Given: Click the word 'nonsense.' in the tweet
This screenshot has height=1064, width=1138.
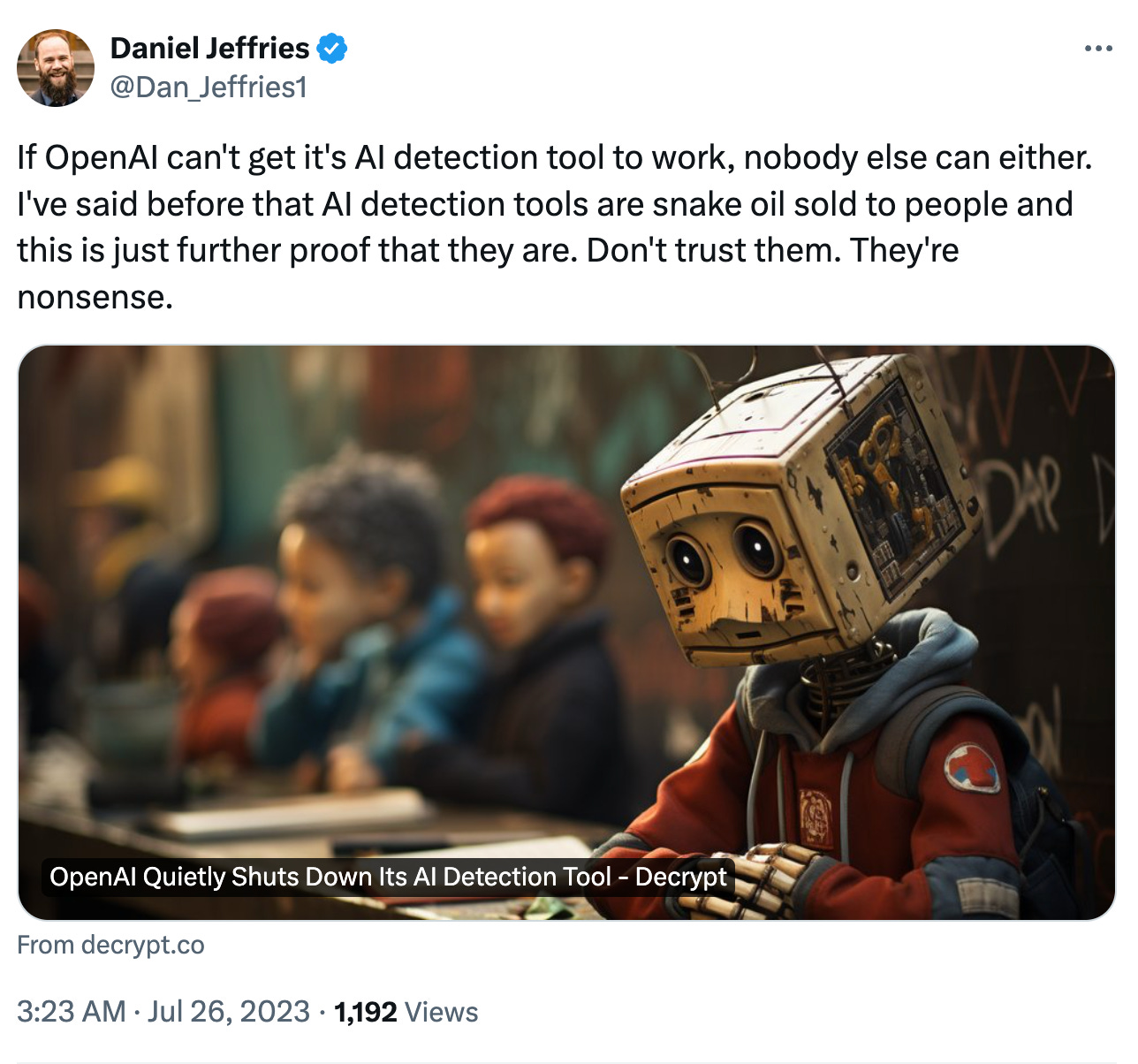Looking at the screenshot, I should click(95, 298).
